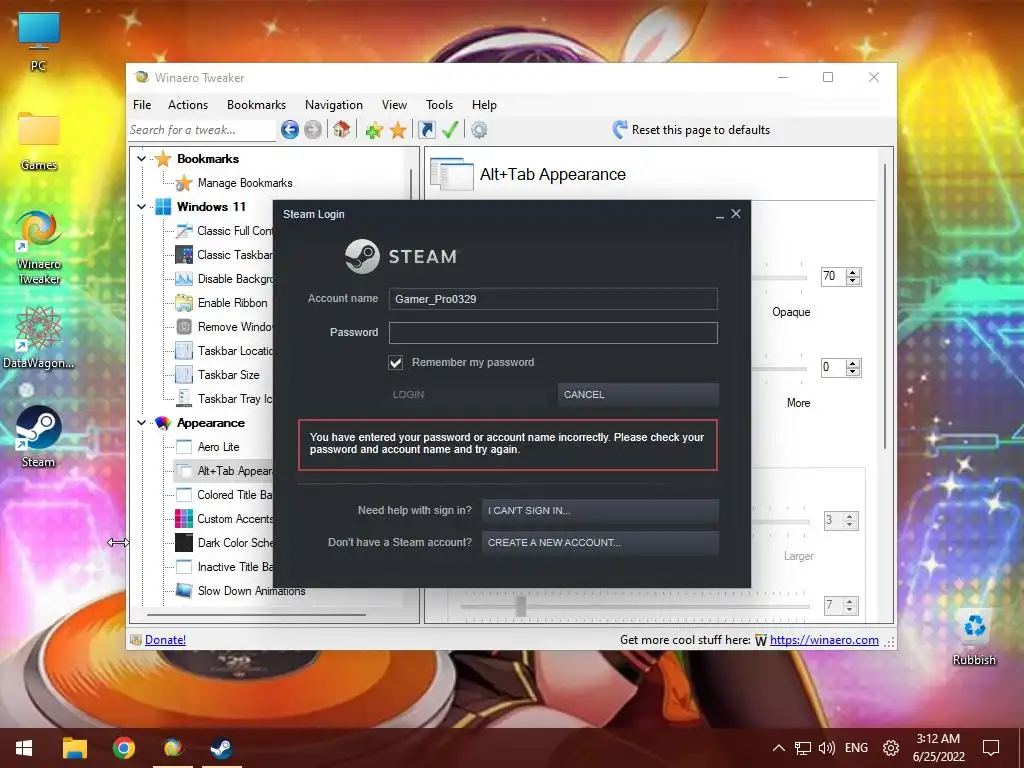Open the Windows Start menu
The height and width of the screenshot is (768, 1024).
[x=24, y=748]
